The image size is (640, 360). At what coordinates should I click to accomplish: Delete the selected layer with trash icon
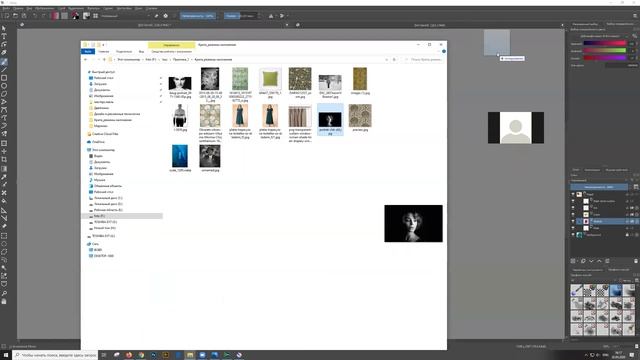[x=636, y=261]
